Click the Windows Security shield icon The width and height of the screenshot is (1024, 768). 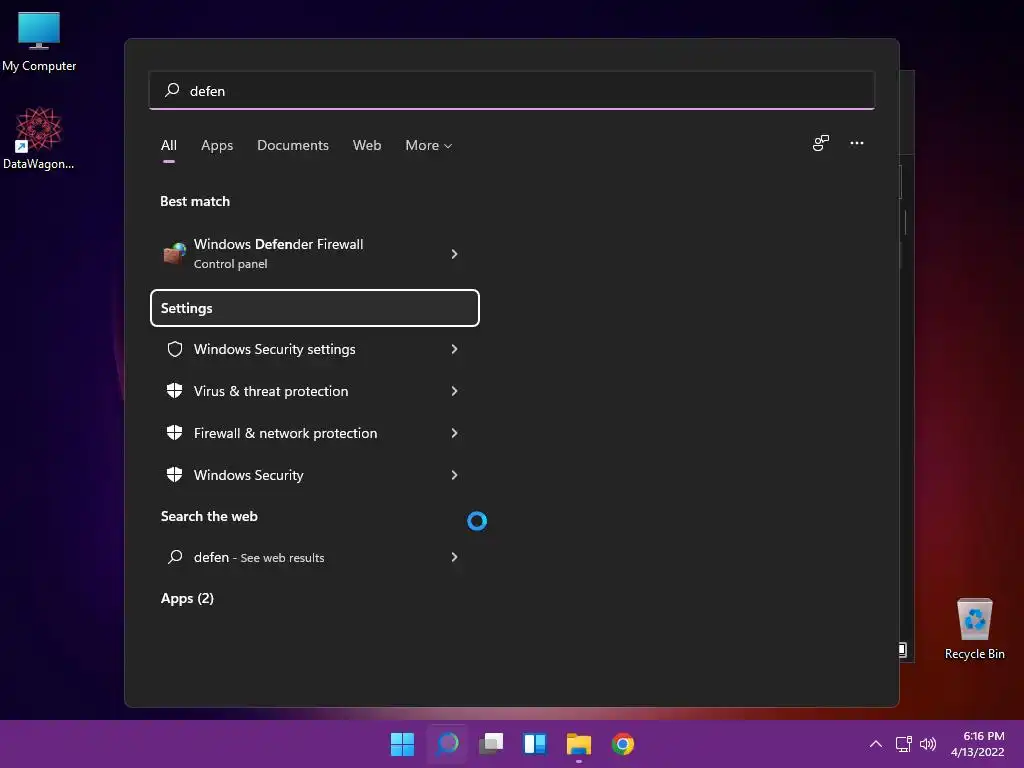(x=174, y=474)
